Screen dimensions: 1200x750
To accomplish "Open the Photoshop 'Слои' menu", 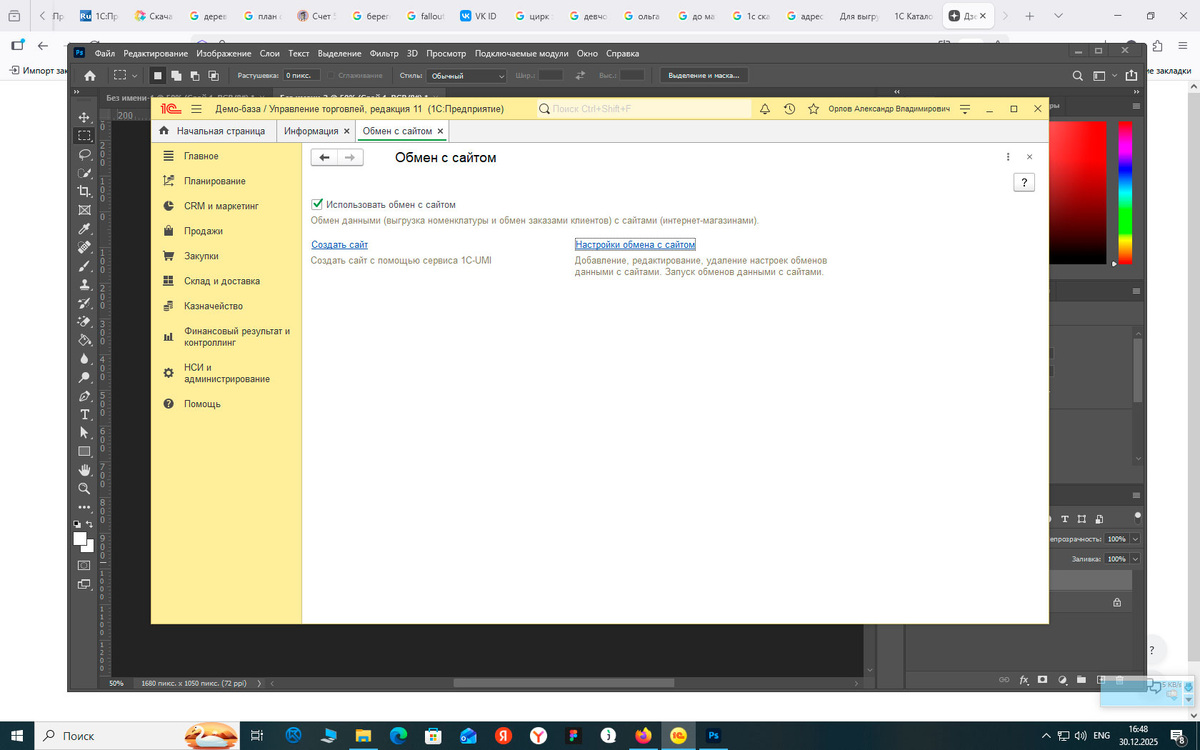I will (x=269, y=53).
